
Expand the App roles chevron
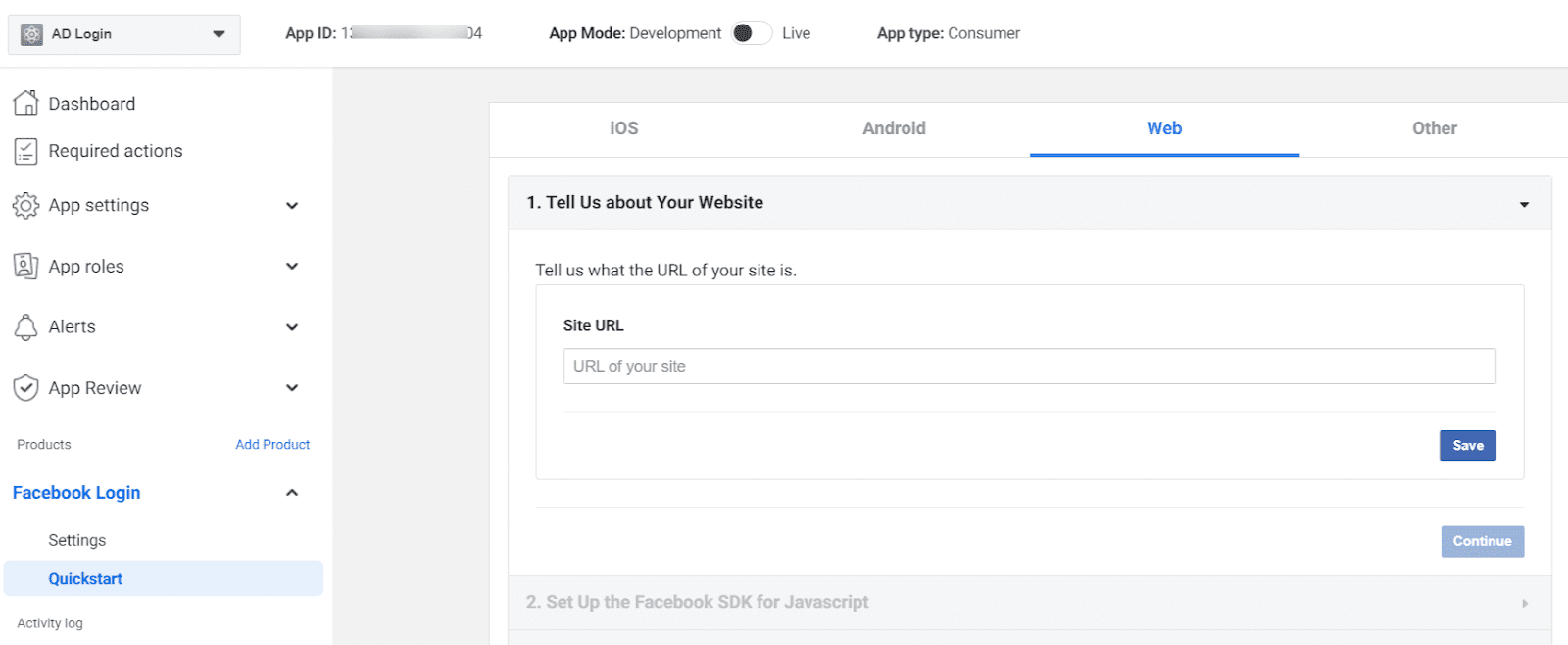[292, 267]
